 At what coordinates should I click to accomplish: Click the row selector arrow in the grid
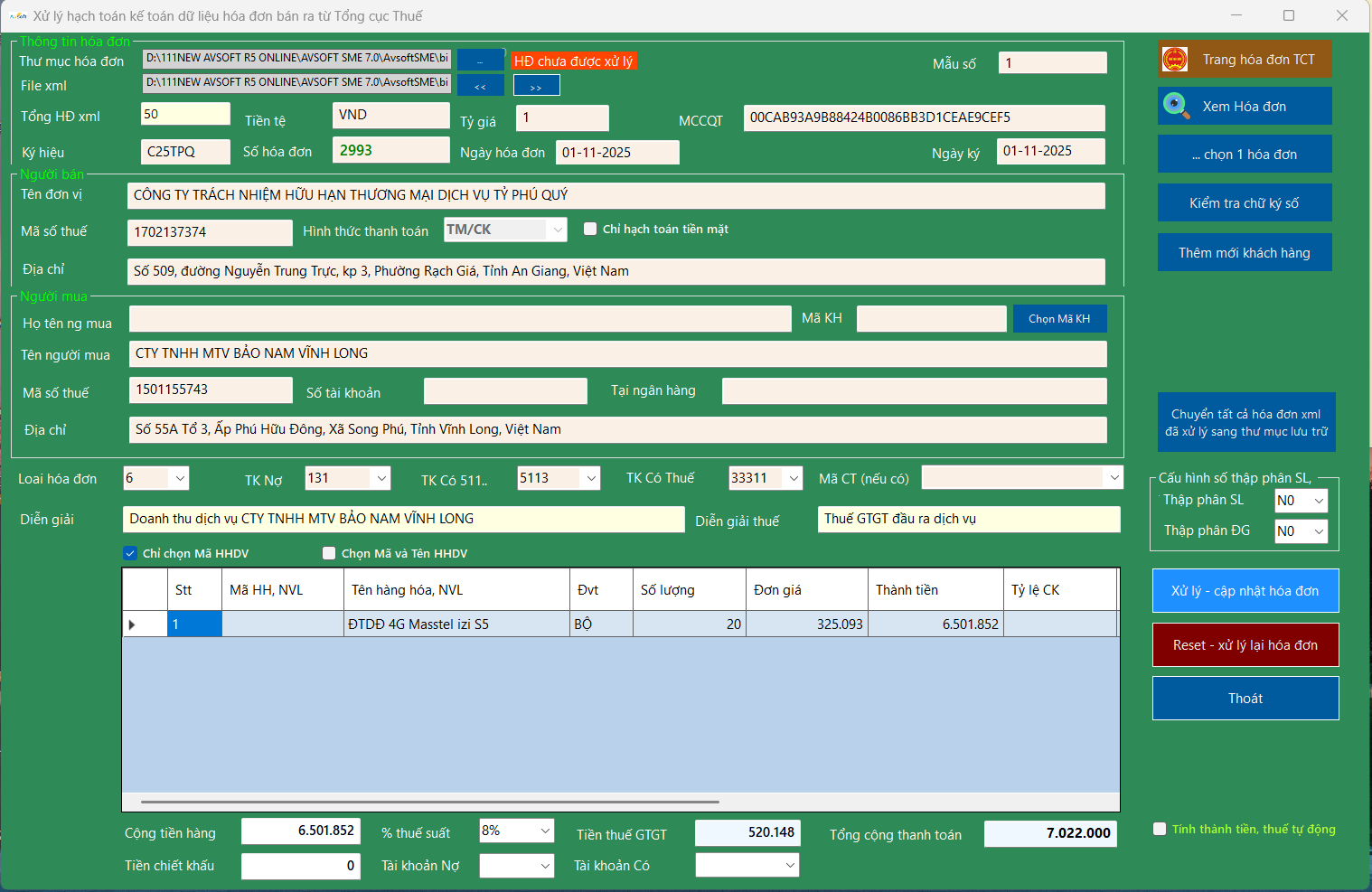coord(133,624)
